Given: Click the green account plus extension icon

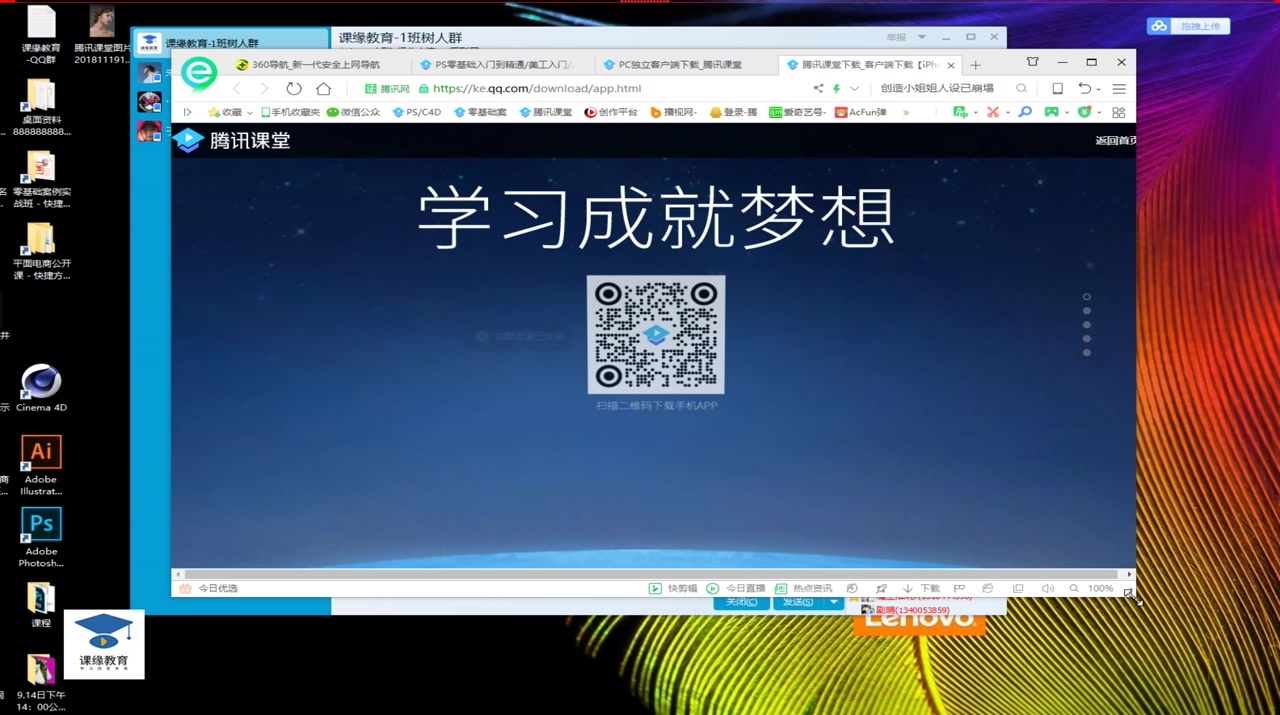Looking at the screenshot, I should click(960, 112).
